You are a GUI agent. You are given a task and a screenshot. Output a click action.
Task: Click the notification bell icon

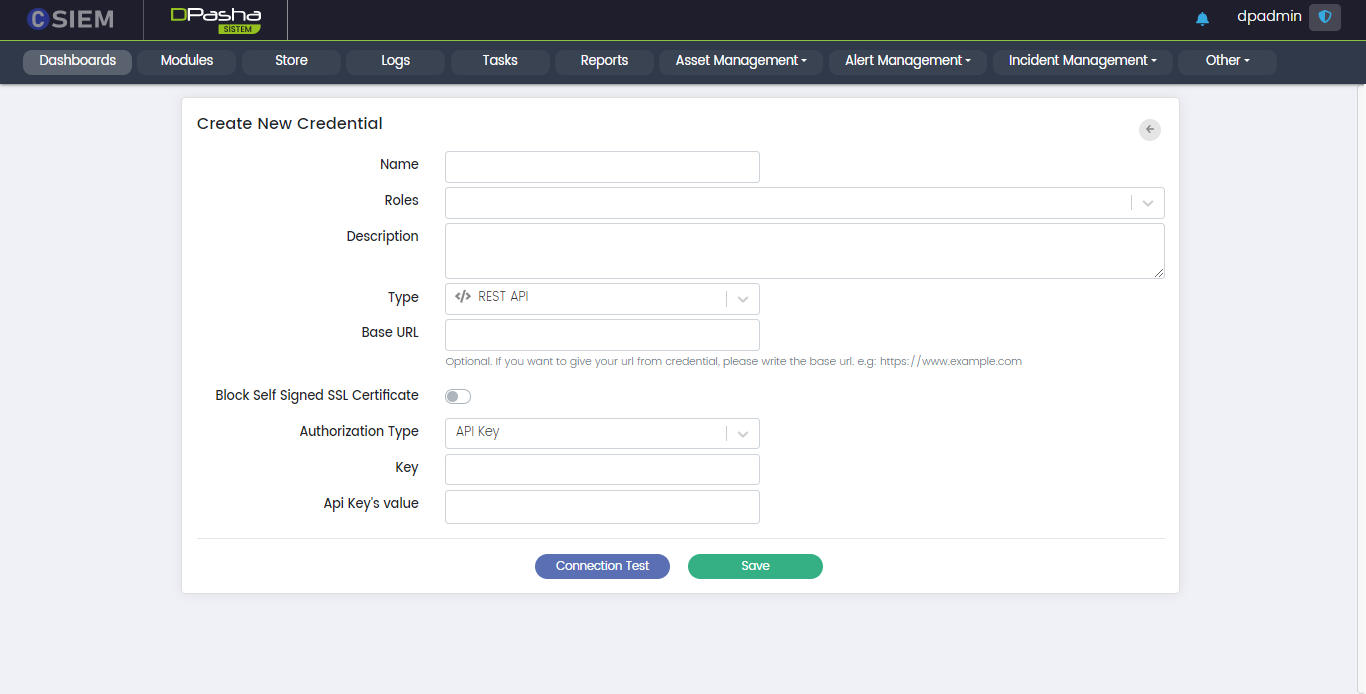[x=1202, y=18]
